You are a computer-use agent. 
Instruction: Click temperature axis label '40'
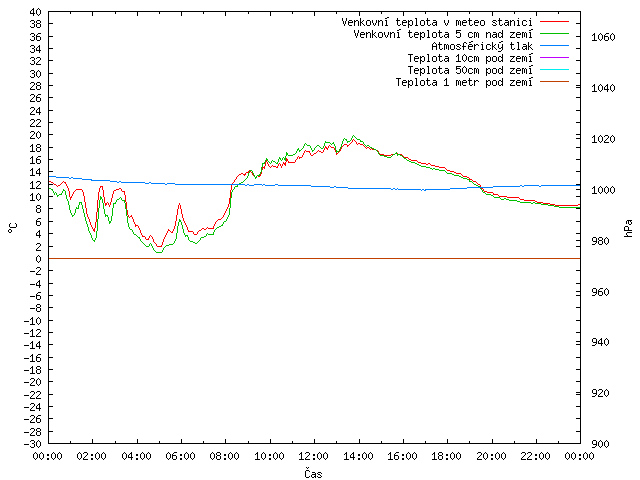pyautogui.click(x=36, y=12)
